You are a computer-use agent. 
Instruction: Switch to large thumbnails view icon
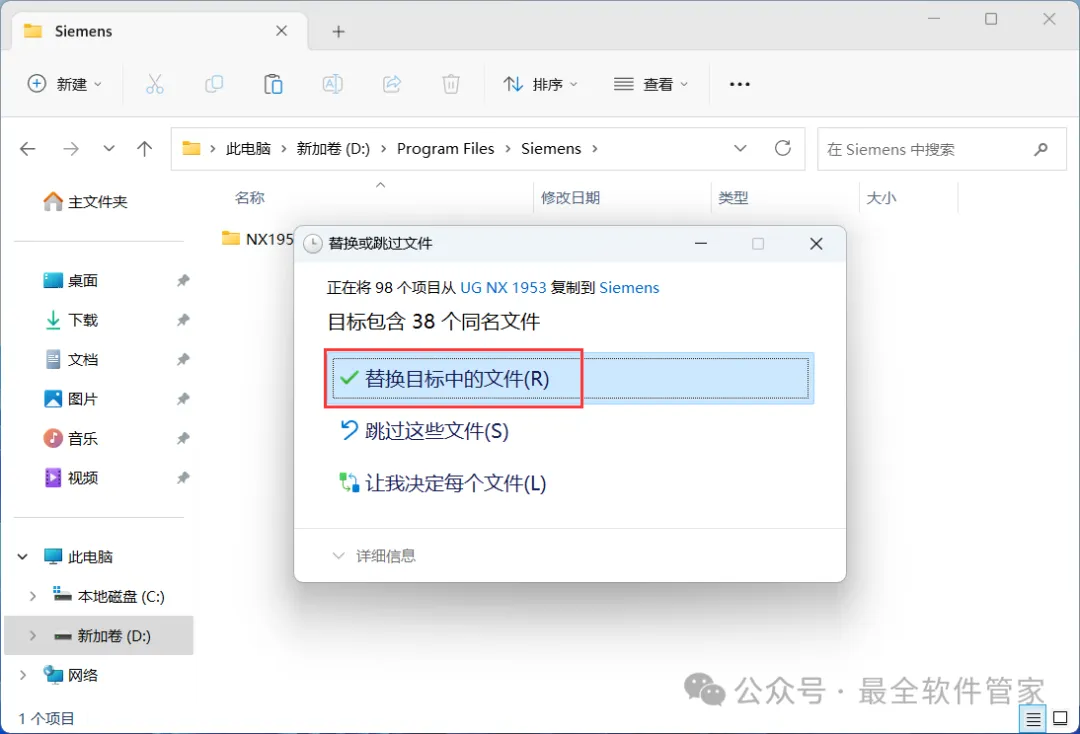[x=1061, y=720]
